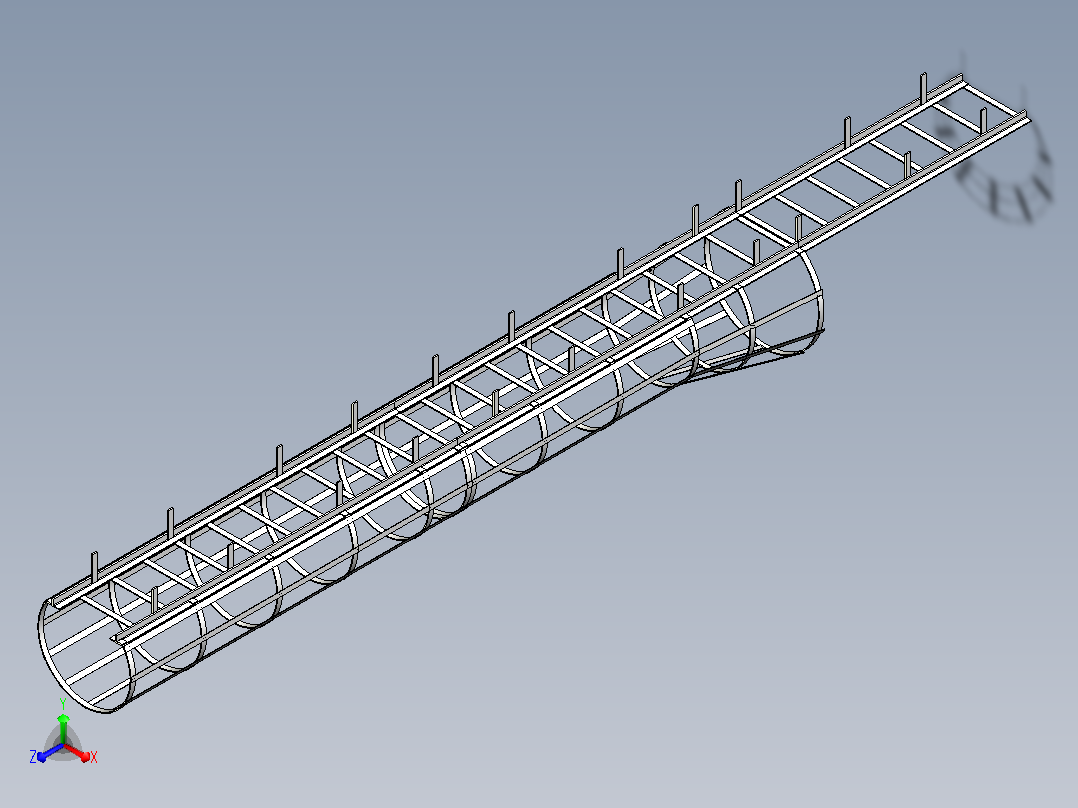The width and height of the screenshot is (1078, 808).
Task: Click the green Y axis arrow on triad
Action: click(63, 726)
